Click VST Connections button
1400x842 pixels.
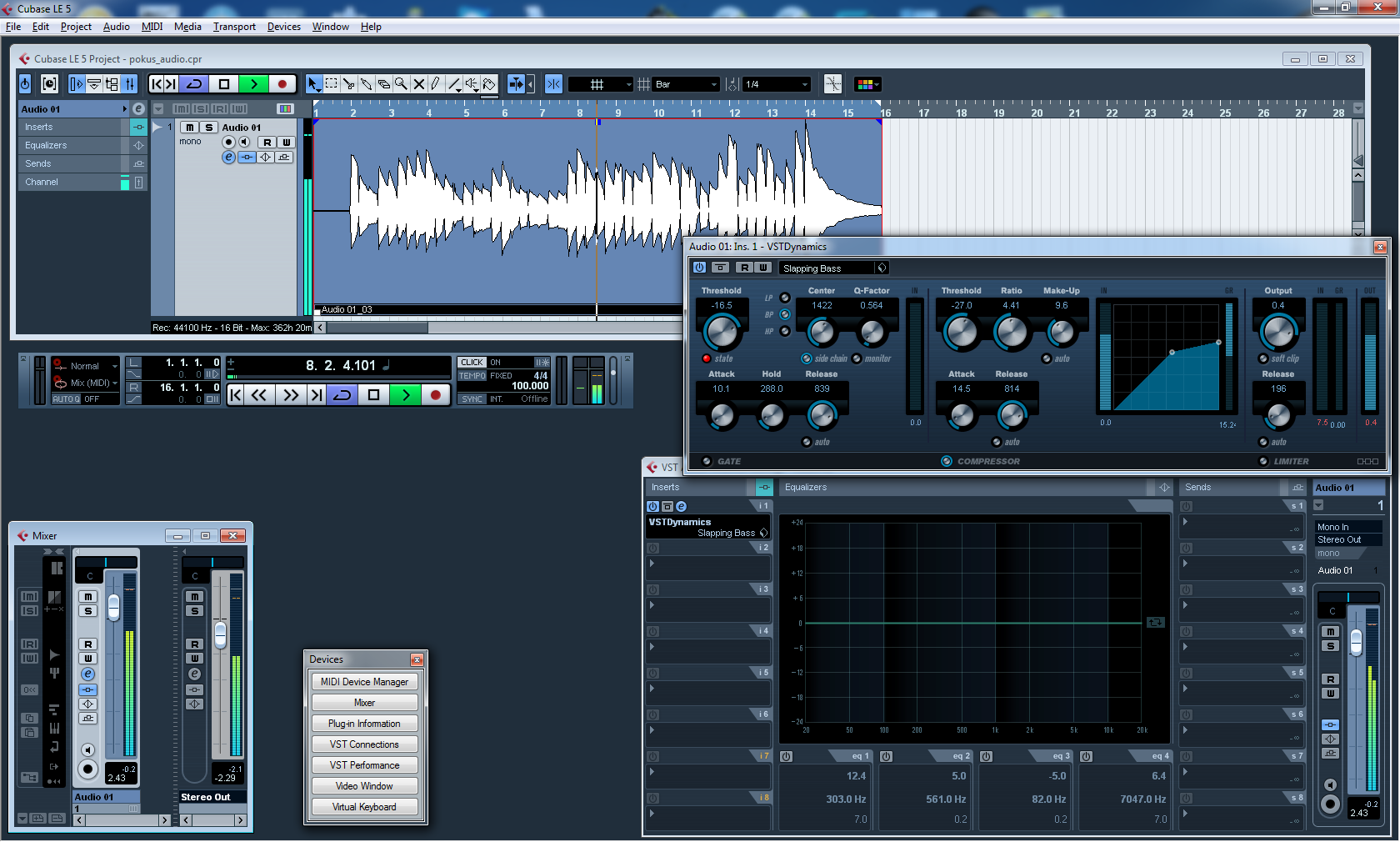[x=364, y=744]
